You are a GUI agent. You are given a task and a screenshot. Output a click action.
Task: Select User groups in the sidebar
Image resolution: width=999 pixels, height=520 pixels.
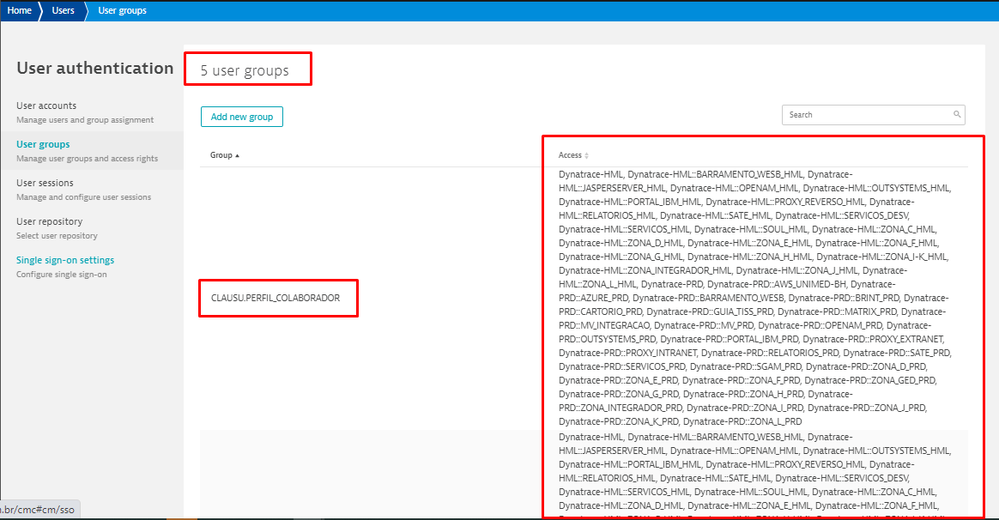[43, 145]
